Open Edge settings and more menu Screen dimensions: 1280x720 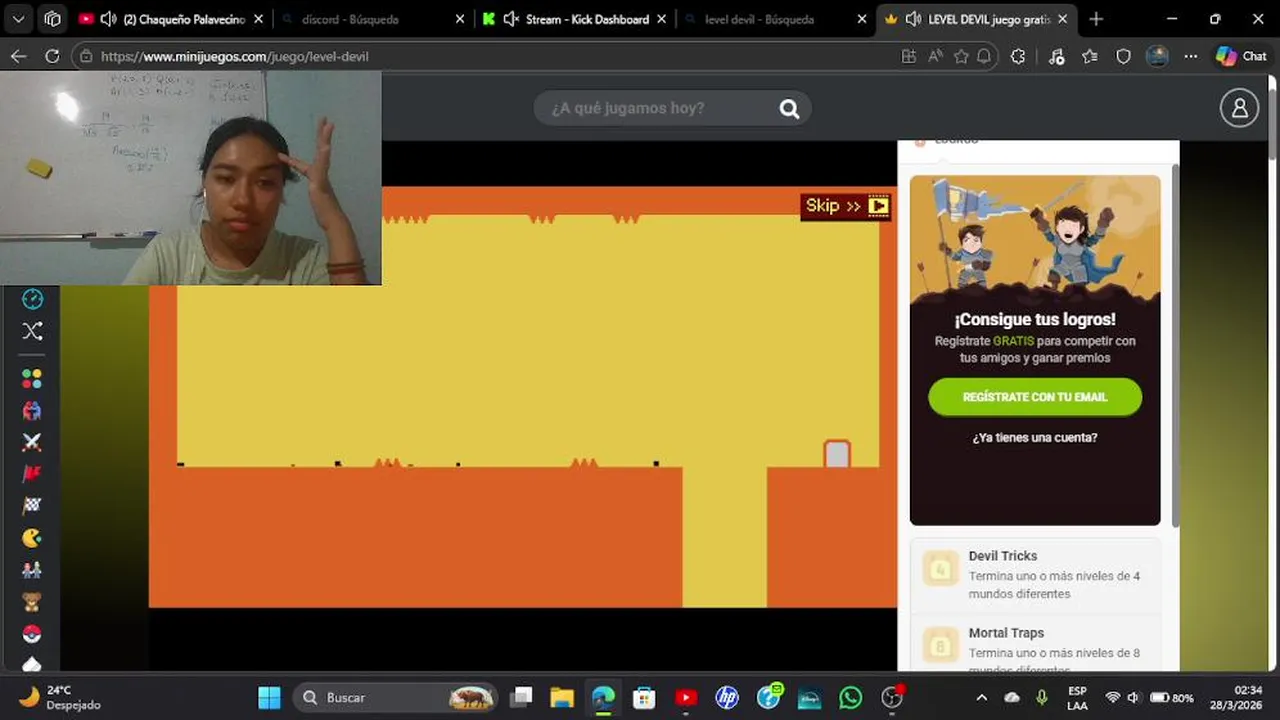click(1190, 57)
